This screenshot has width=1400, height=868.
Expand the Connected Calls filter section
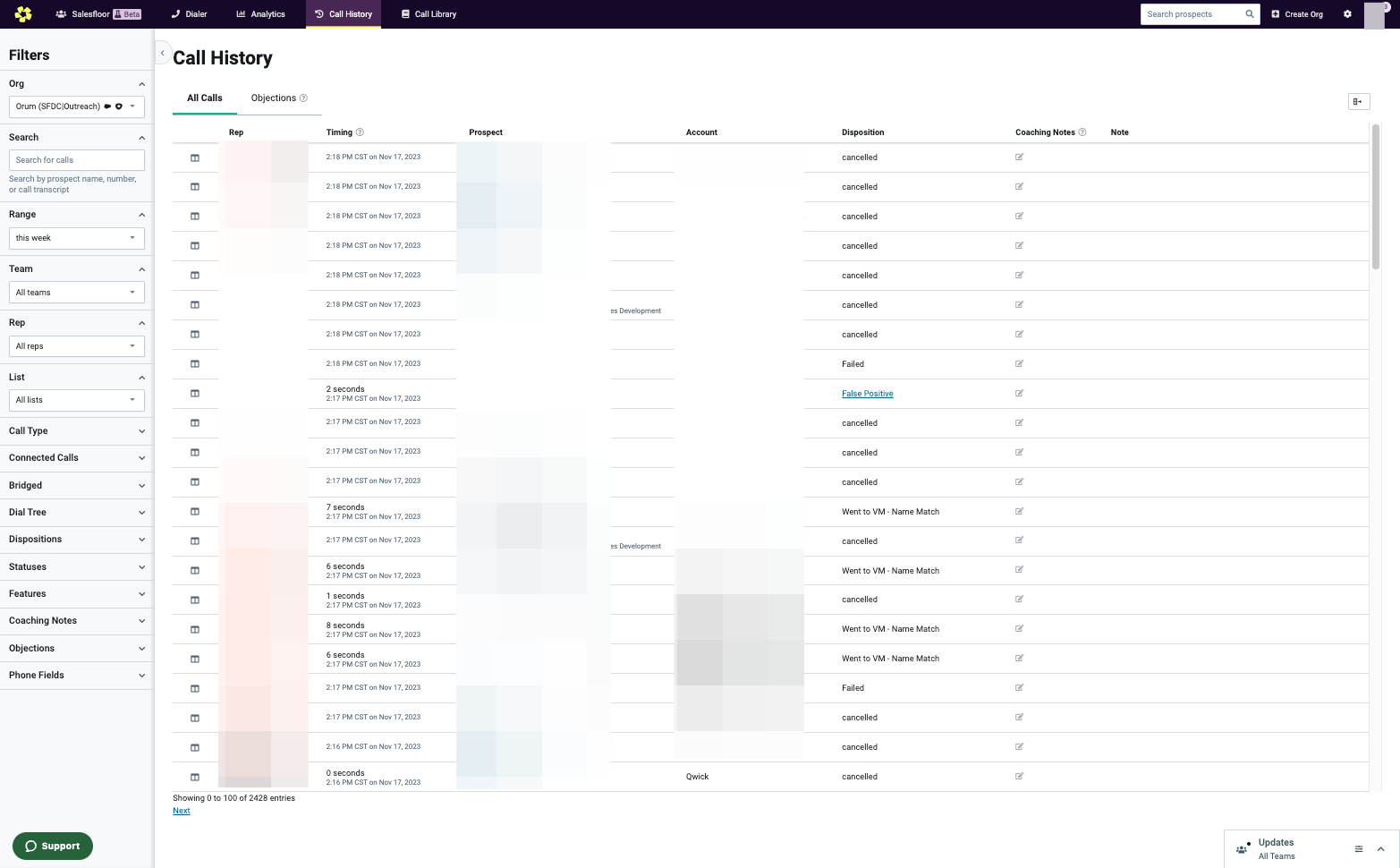click(77, 458)
